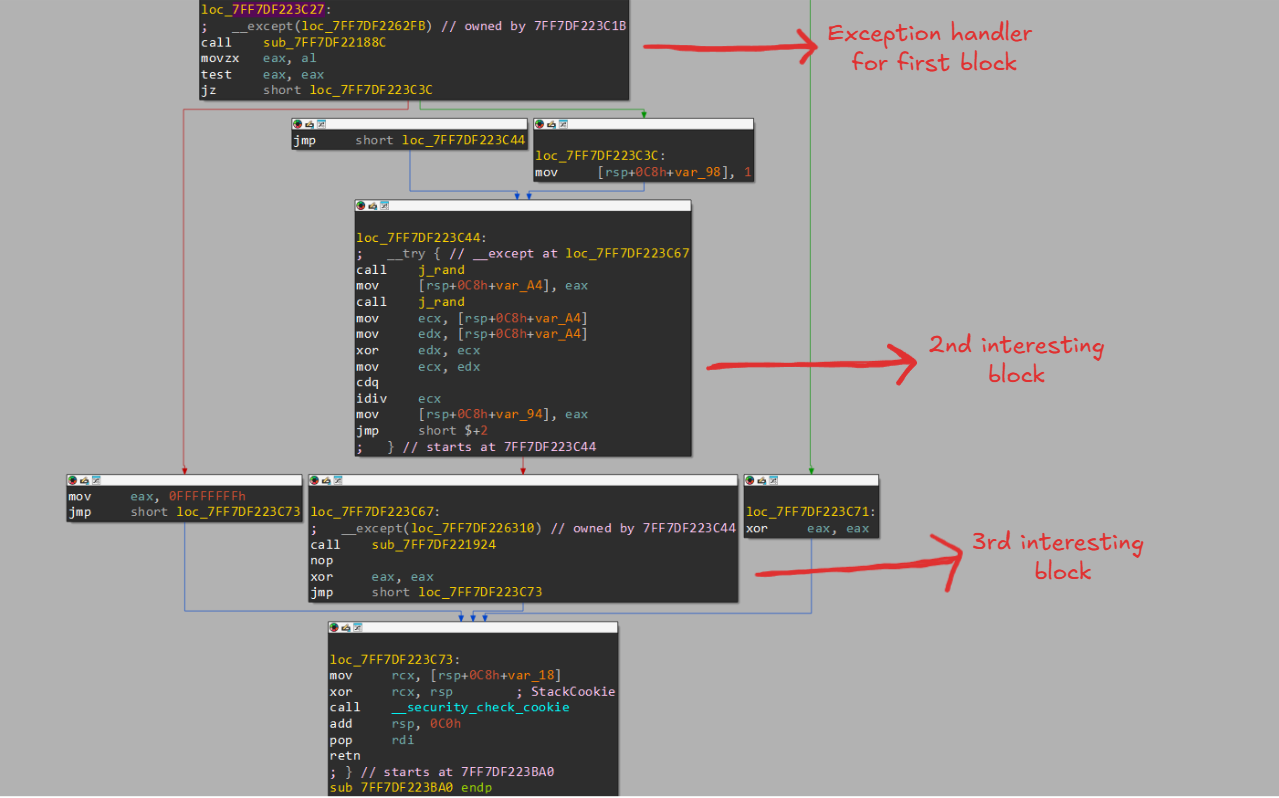
Task: Open the node color swatch on loc_7FF7DF223C73 block
Action: 334,627
